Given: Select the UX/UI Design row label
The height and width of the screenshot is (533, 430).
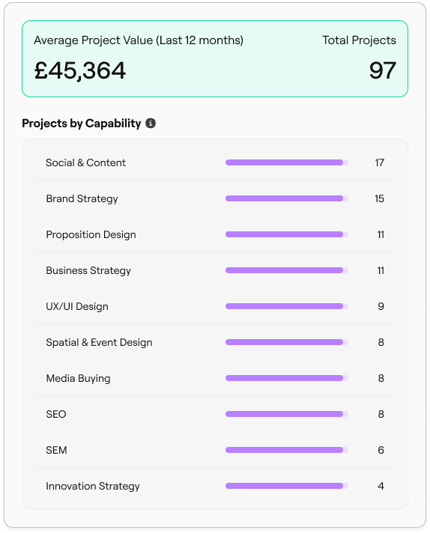Looking at the screenshot, I should click(x=77, y=307).
